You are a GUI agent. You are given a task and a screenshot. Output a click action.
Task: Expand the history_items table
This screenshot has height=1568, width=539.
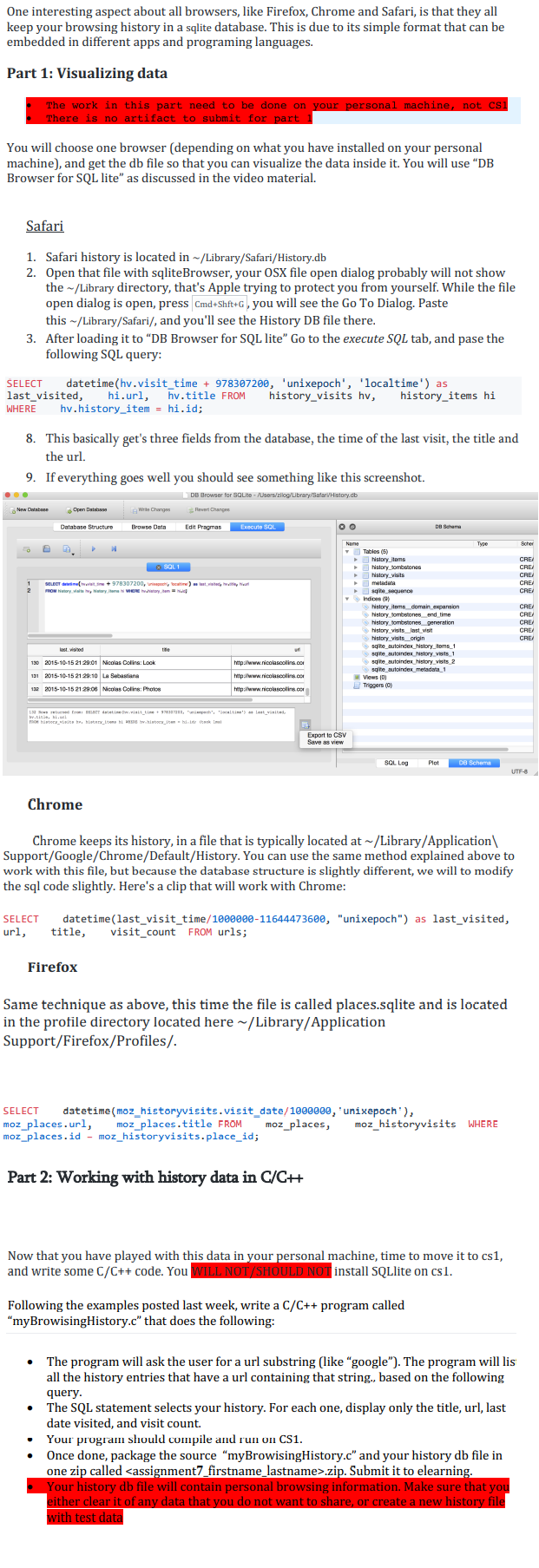pos(356,560)
